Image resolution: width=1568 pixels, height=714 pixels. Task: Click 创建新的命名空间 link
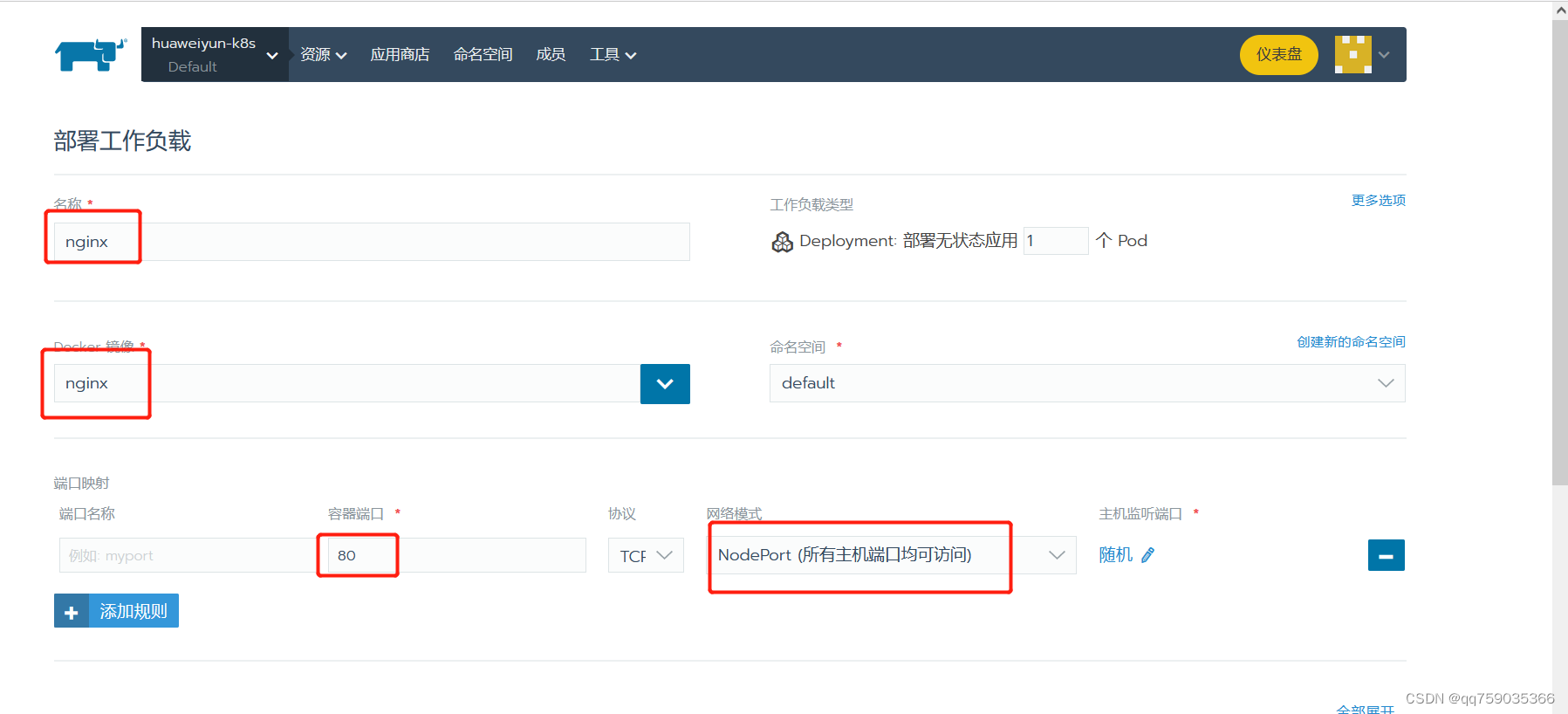(1351, 341)
